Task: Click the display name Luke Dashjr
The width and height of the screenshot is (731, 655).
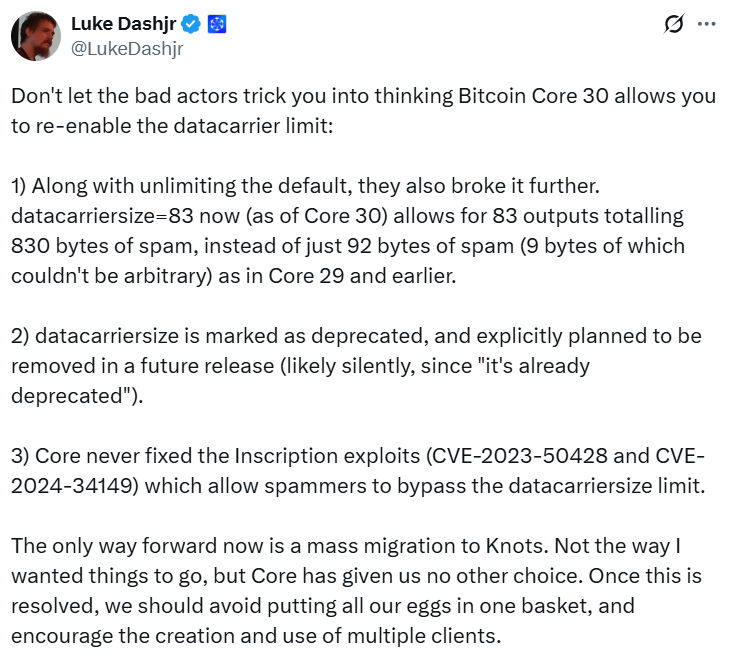Action: (124, 24)
